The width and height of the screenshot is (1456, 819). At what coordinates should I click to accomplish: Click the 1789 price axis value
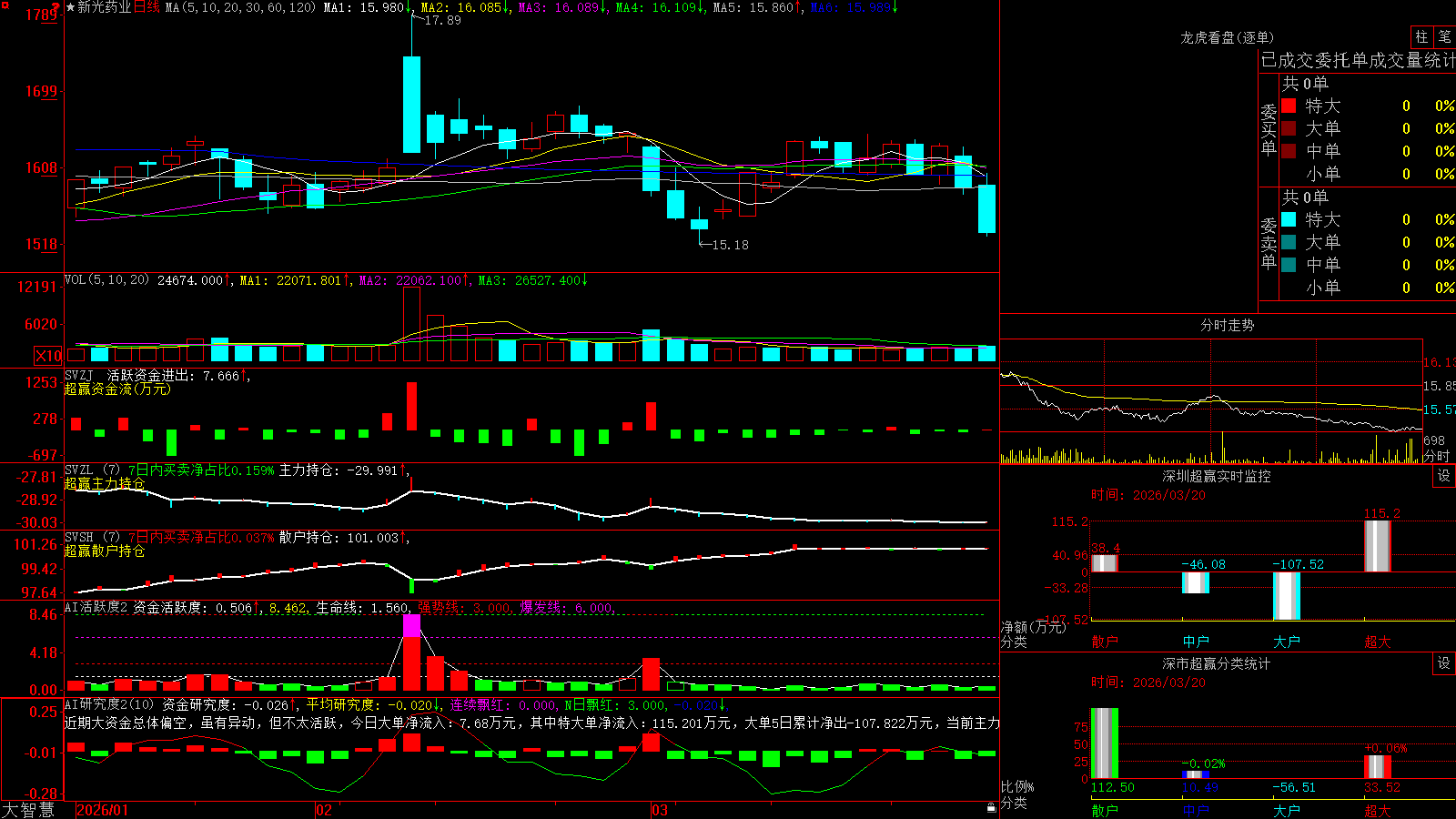(42, 15)
